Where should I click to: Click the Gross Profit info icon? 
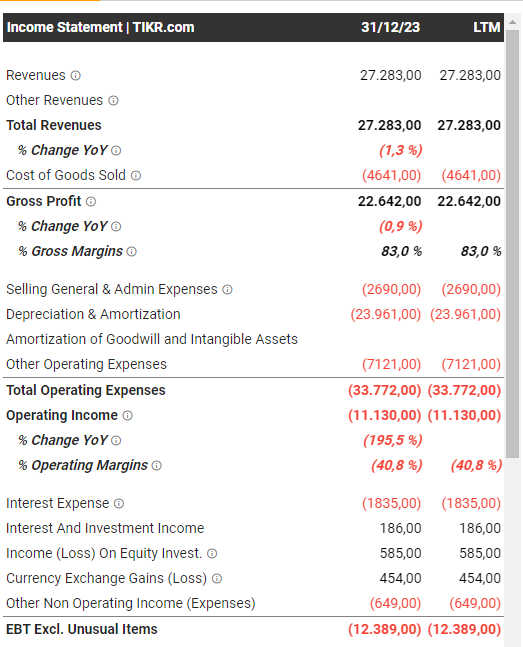pyautogui.click(x=91, y=202)
